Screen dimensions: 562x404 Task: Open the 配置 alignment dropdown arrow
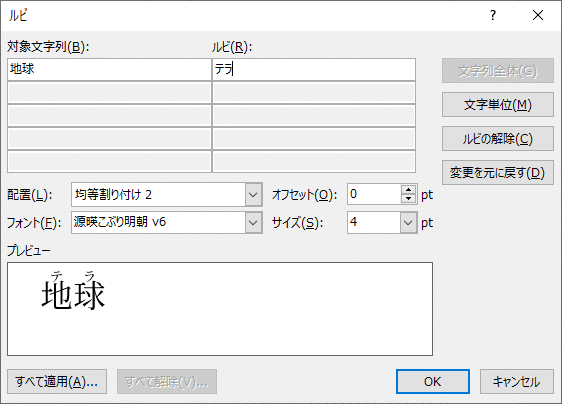(x=253, y=195)
